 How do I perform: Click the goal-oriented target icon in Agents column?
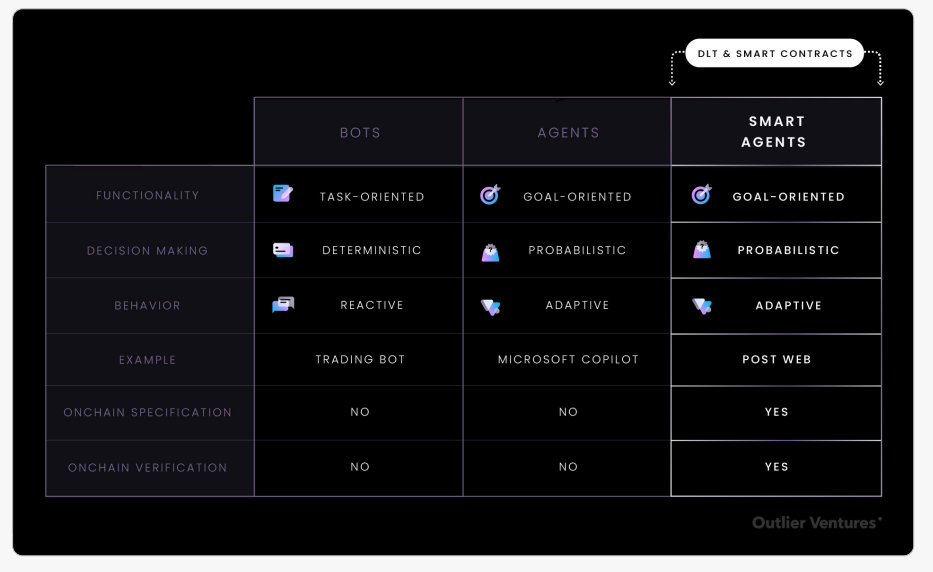[x=490, y=195]
